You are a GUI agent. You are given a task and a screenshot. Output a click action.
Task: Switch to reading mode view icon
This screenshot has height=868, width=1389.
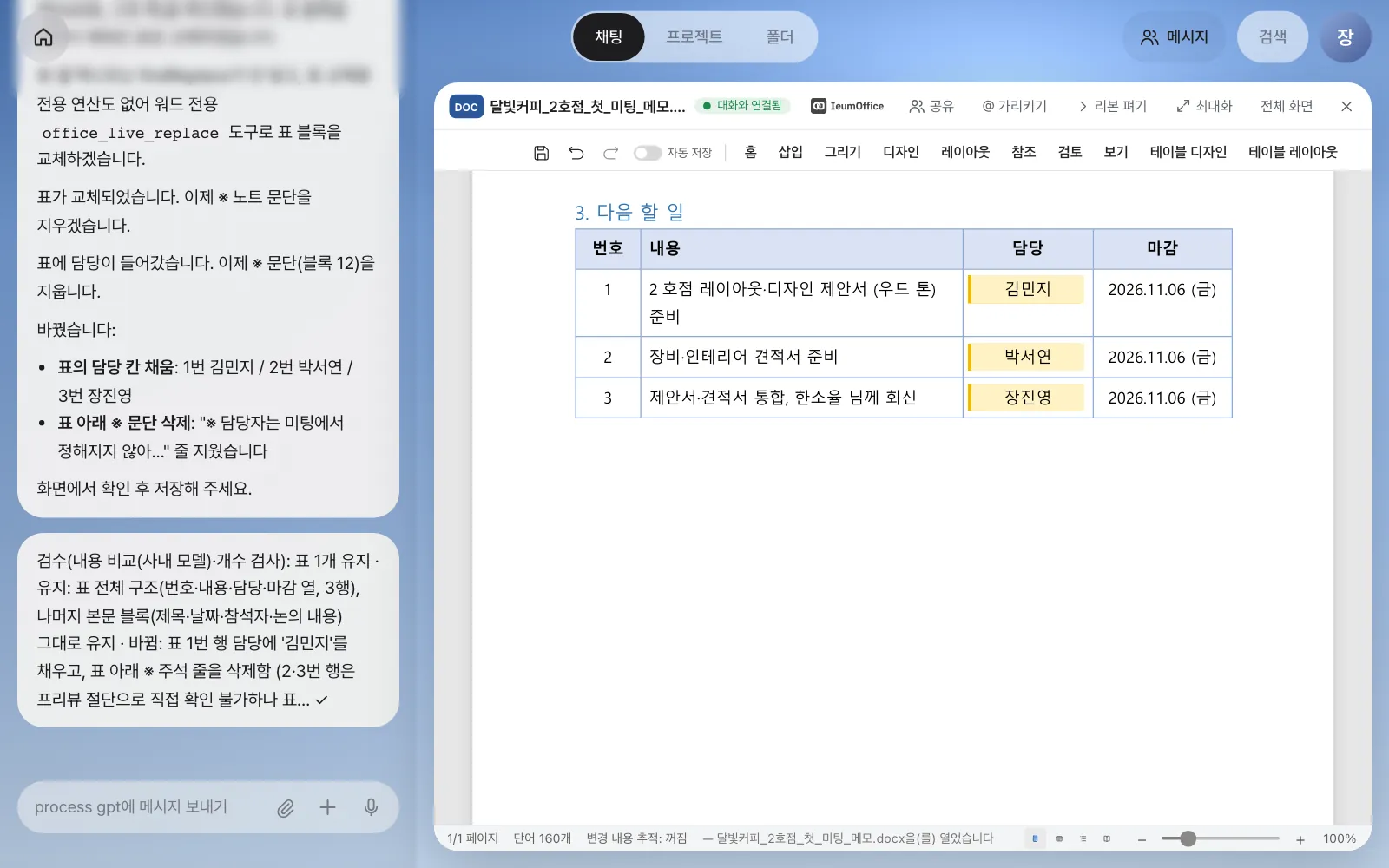pos(1107,838)
